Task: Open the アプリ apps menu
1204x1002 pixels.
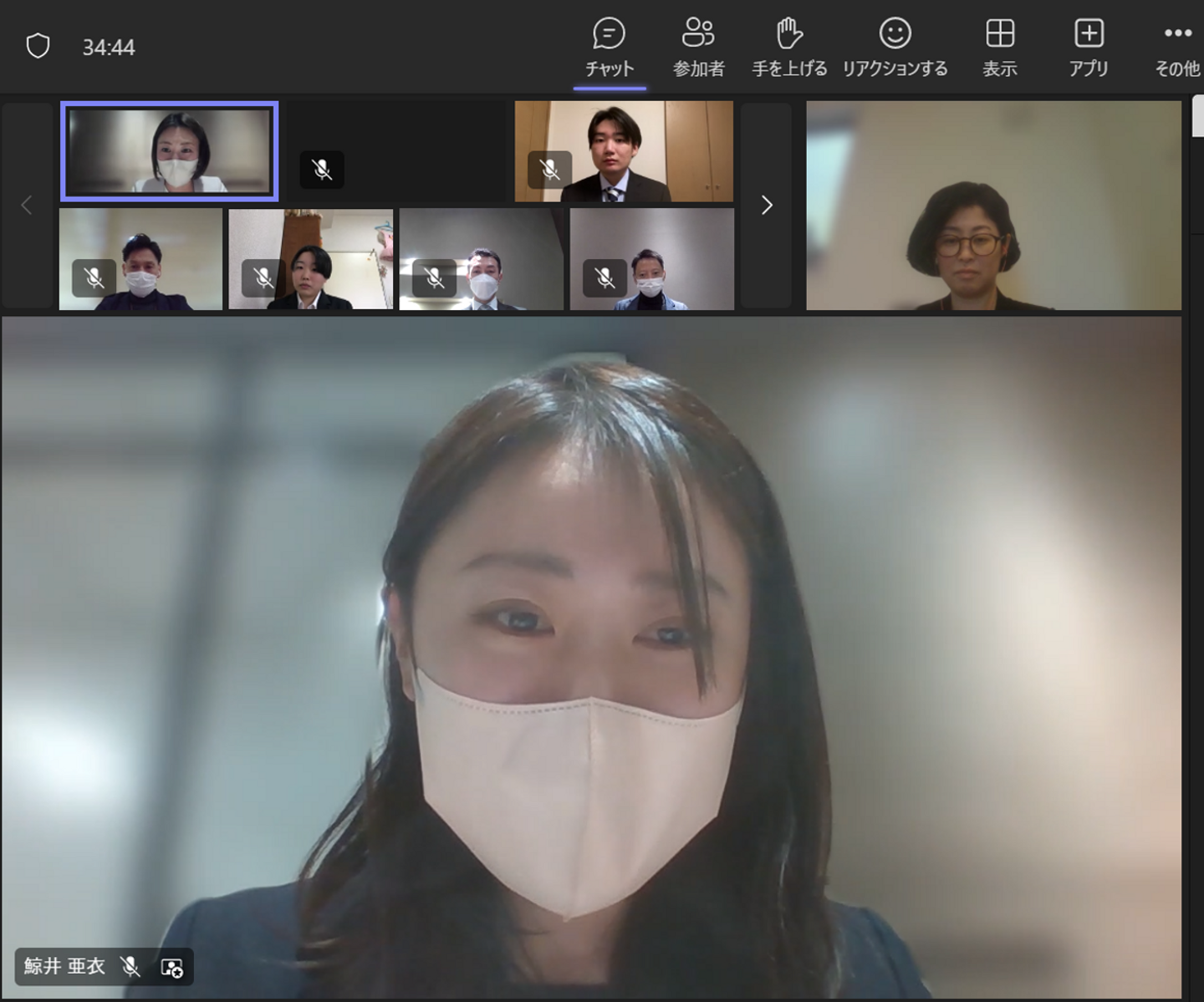Action: click(x=1089, y=48)
